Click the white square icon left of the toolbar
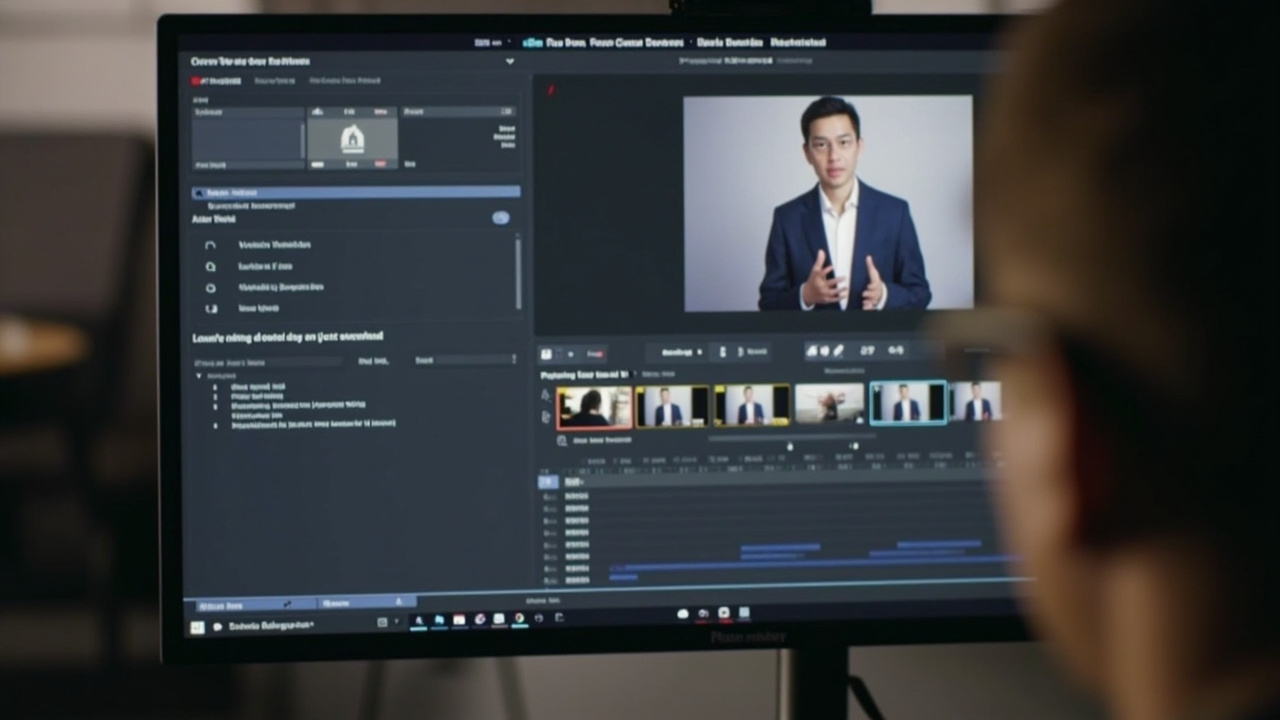Image resolution: width=1280 pixels, height=720 pixels. [546, 353]
